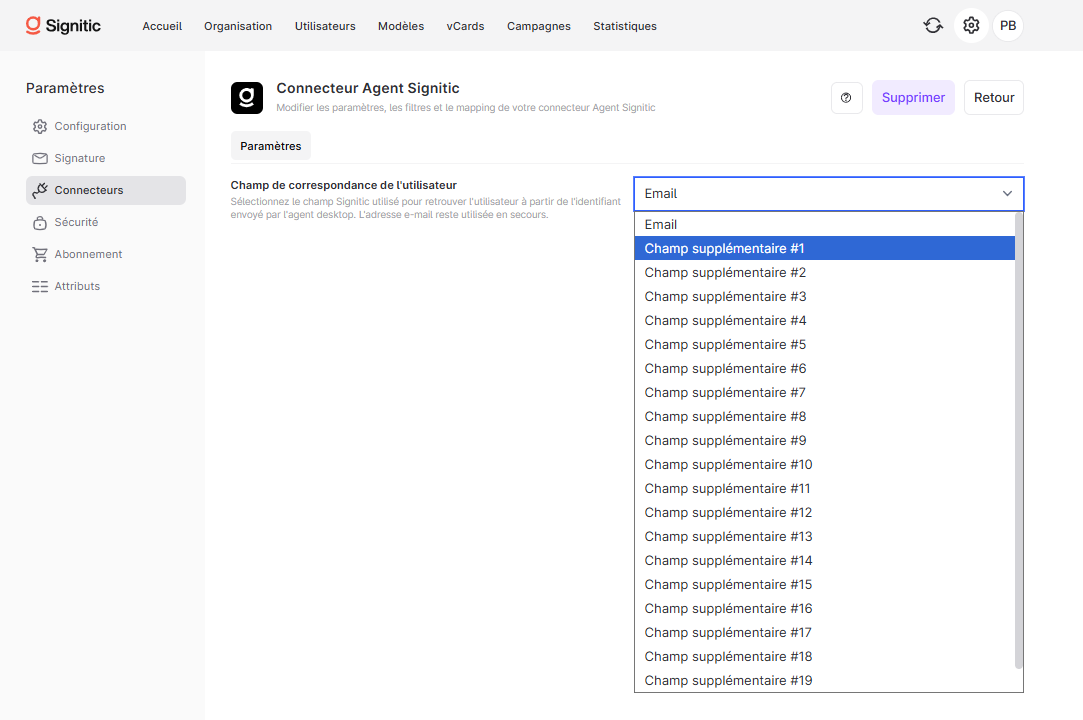Open Abonnement in settings sidebar

tap(106, 254)
